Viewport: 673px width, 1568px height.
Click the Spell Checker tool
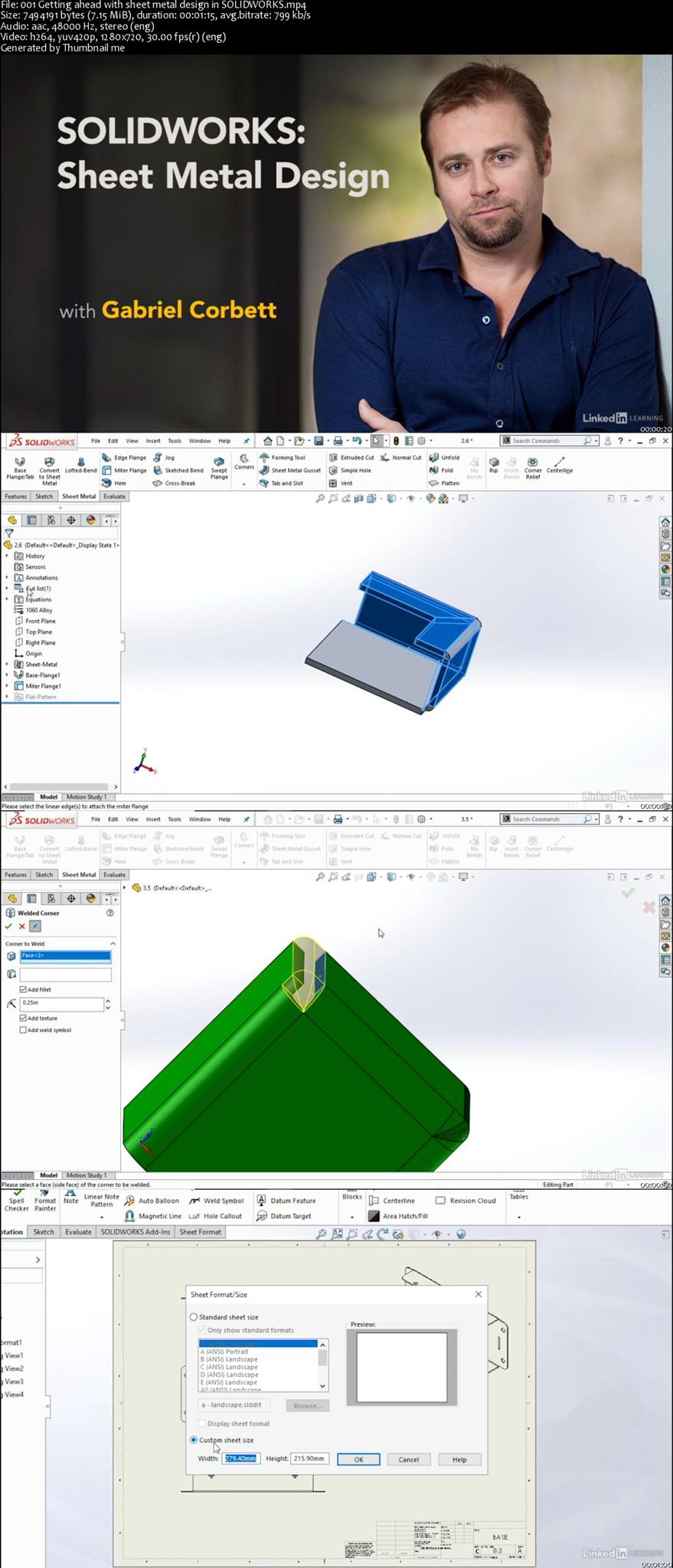click(17, 1202)
